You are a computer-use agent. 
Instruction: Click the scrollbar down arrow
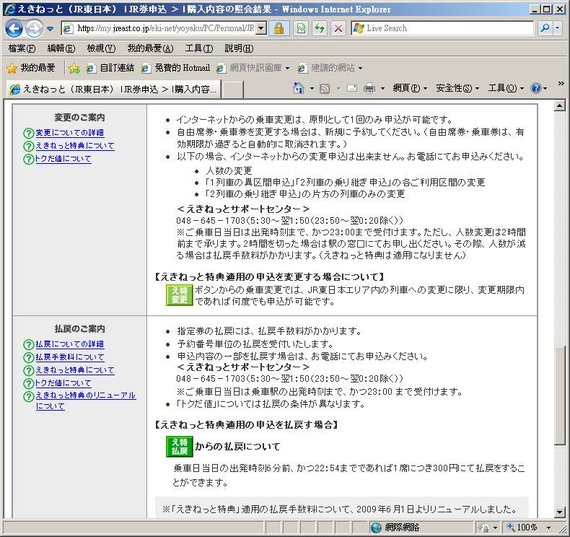point(560,512)
